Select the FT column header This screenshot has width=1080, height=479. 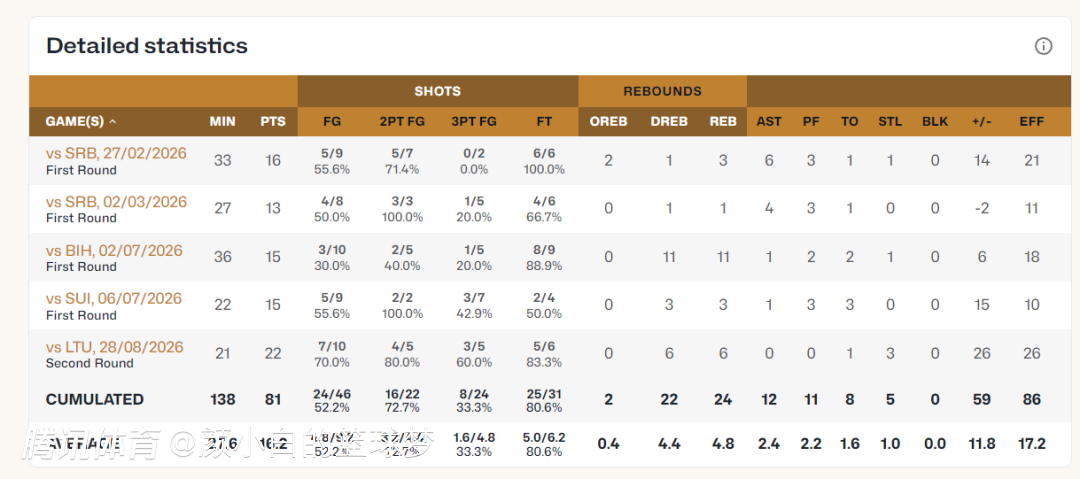click(544, 121)
